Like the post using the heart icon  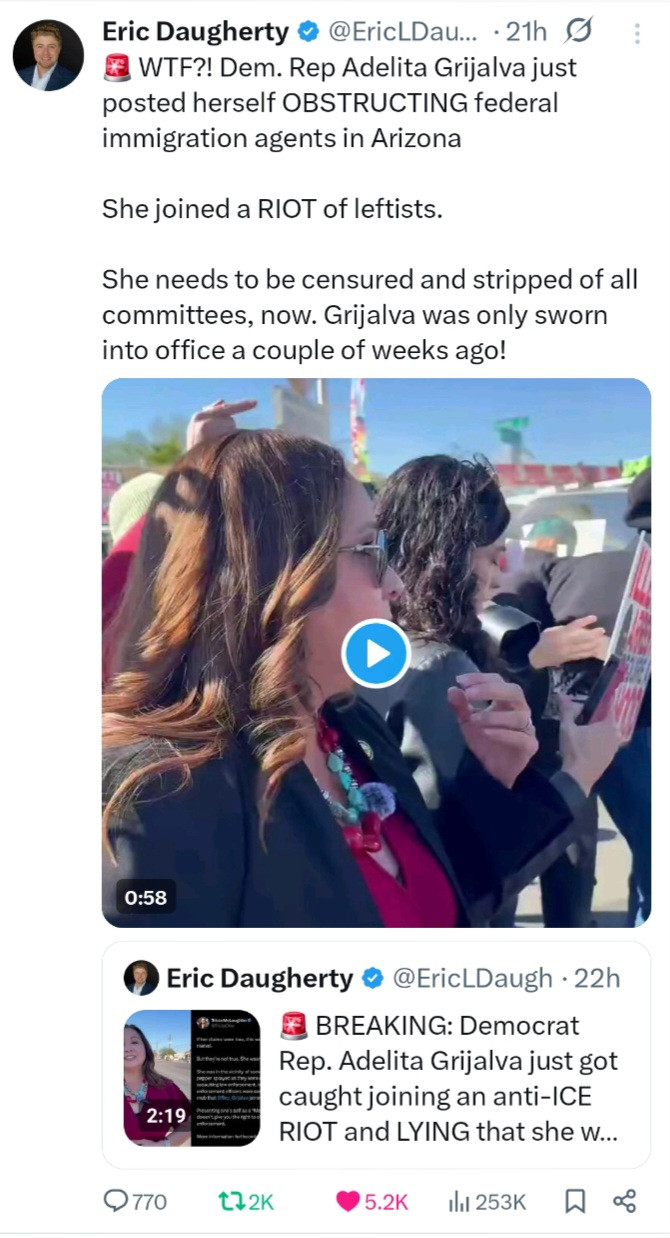click(347, 1201)
